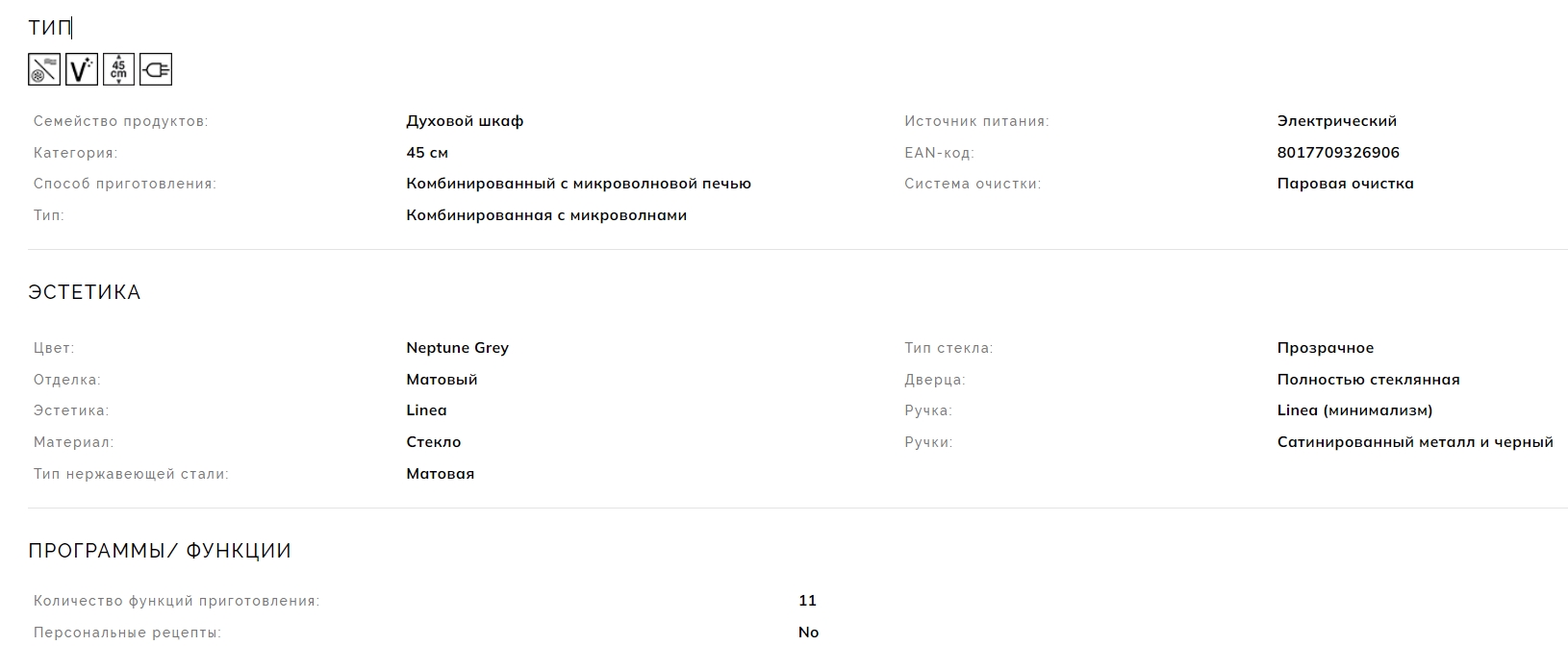
Task: Click 'Комбинированный с микроволновой печью' value
Action: tap(578, 184)
